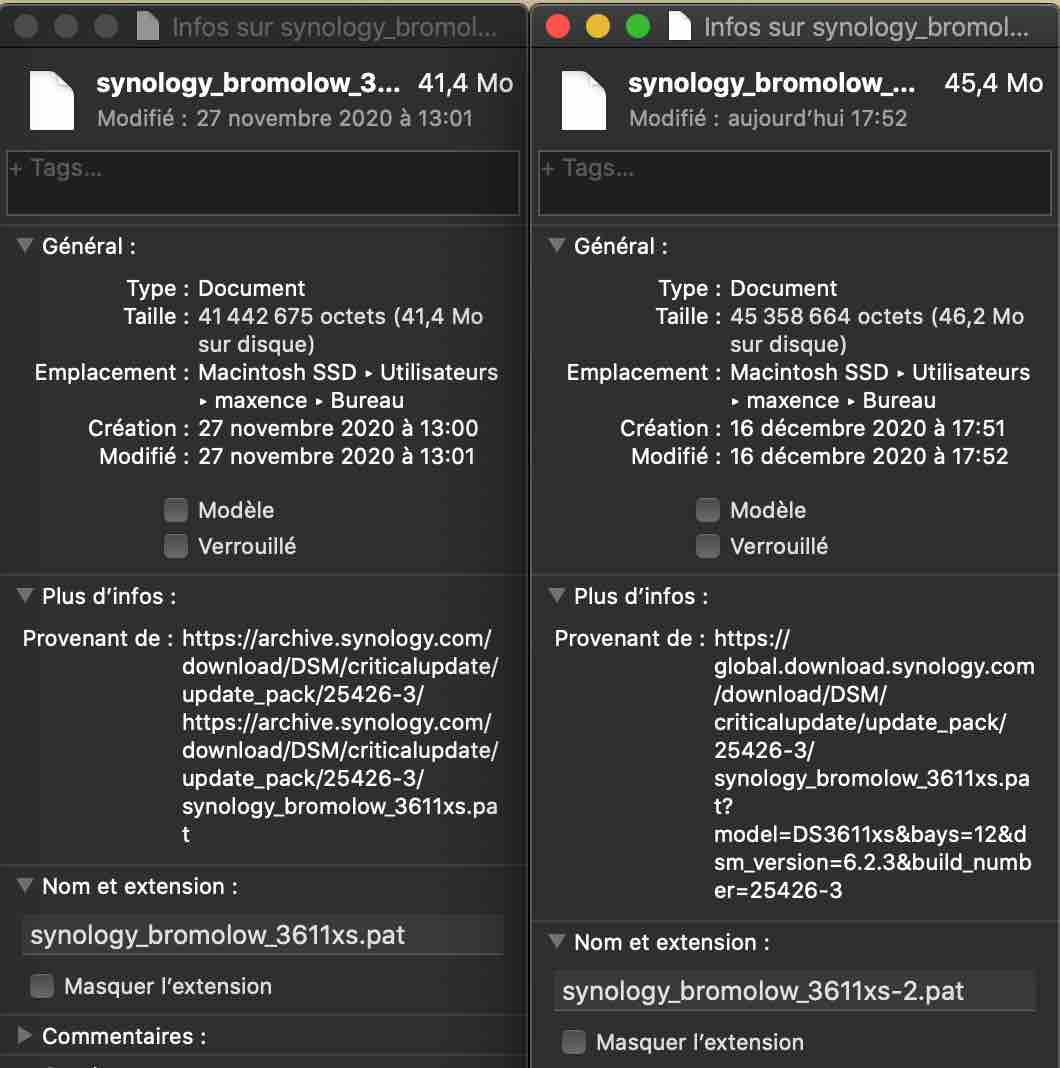
Task: Close the right Info window with red button
Action: tap(558, 27)
